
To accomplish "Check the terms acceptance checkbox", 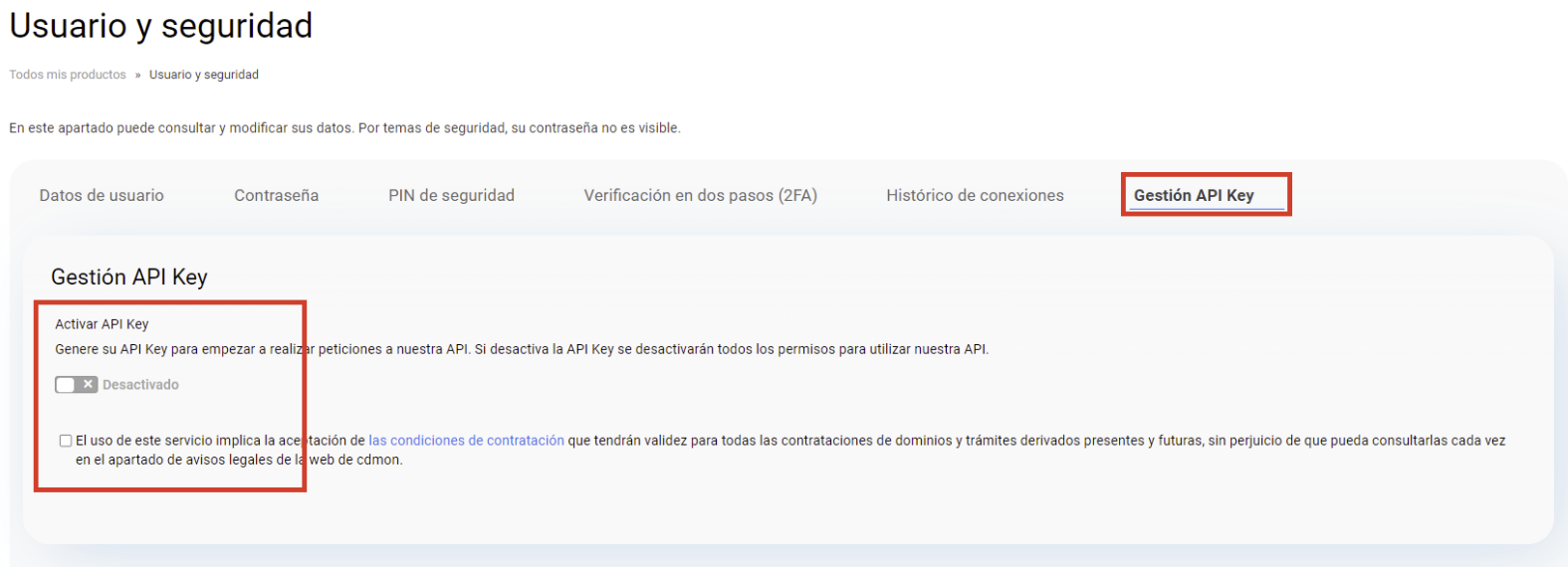I will pos(66,441).
